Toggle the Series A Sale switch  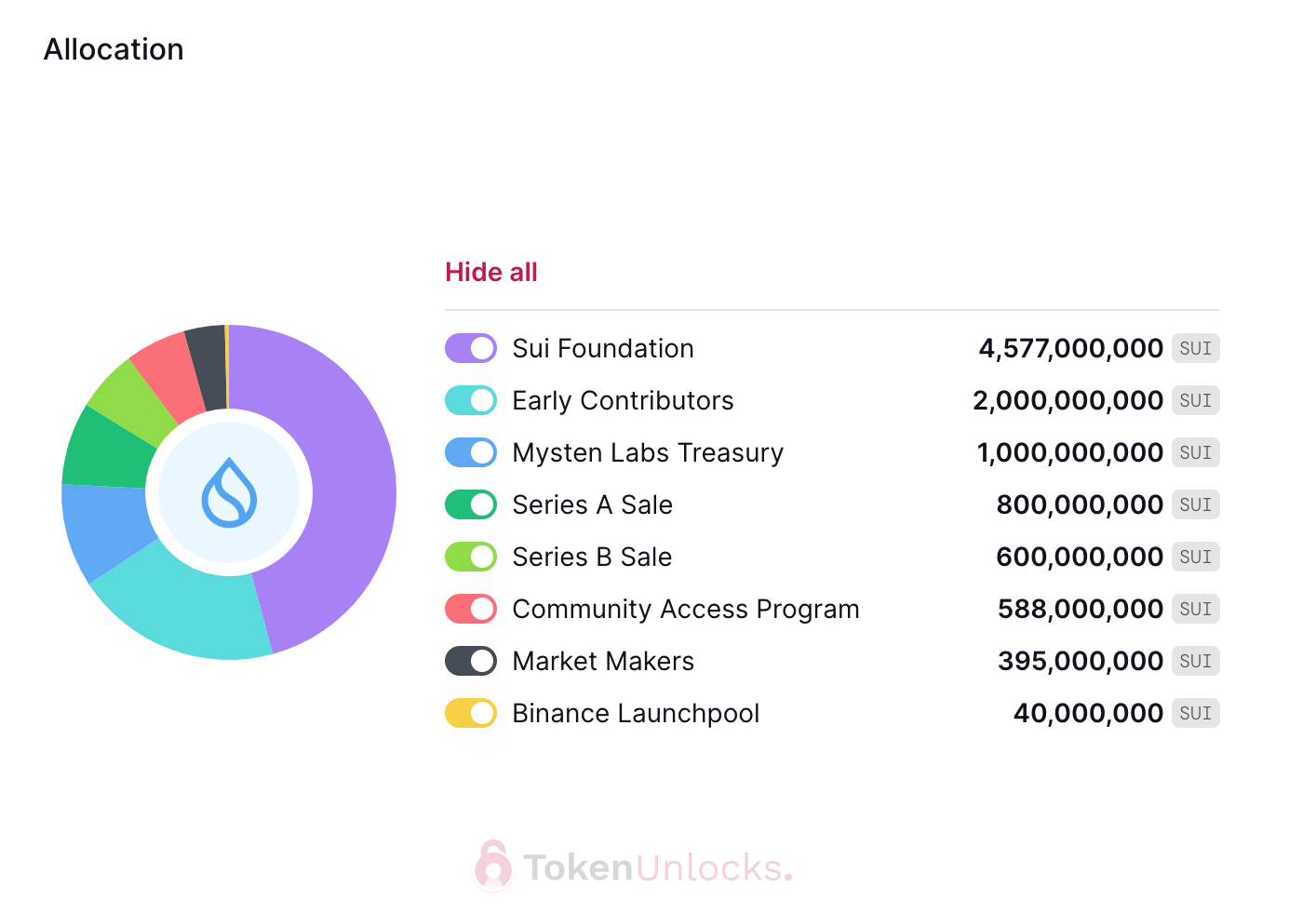pyautogui.click(x=471, y=504)
